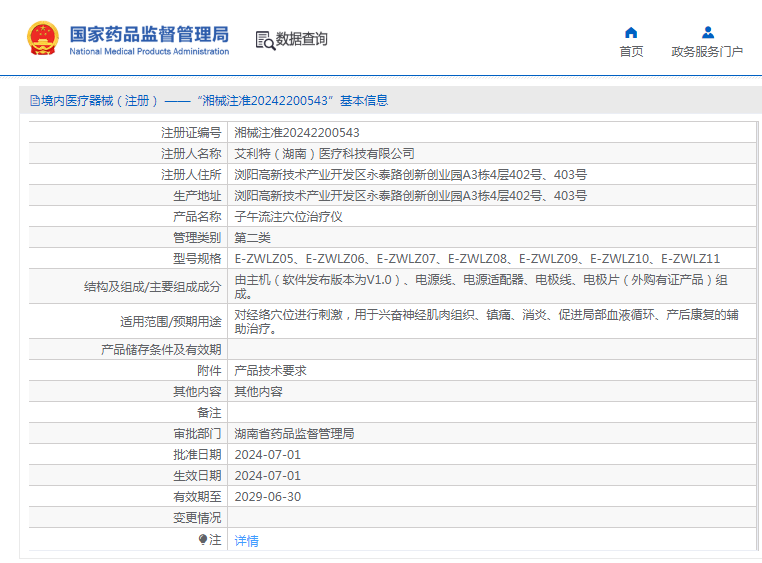Click the 型号规格 label
This screenshot has height=563, width=762.
[x=197, y=258]
